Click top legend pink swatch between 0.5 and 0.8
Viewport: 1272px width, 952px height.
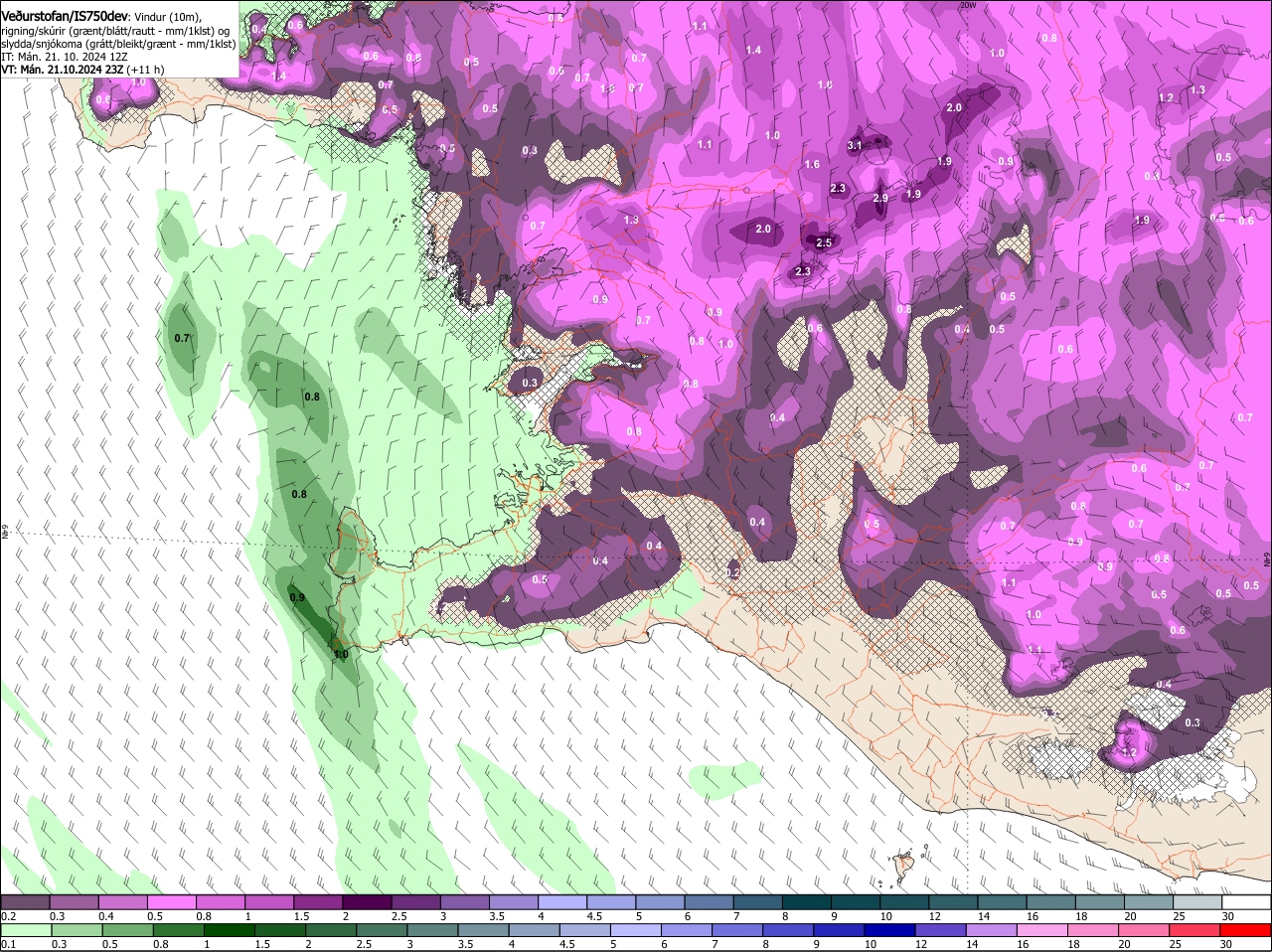point(172,901)
